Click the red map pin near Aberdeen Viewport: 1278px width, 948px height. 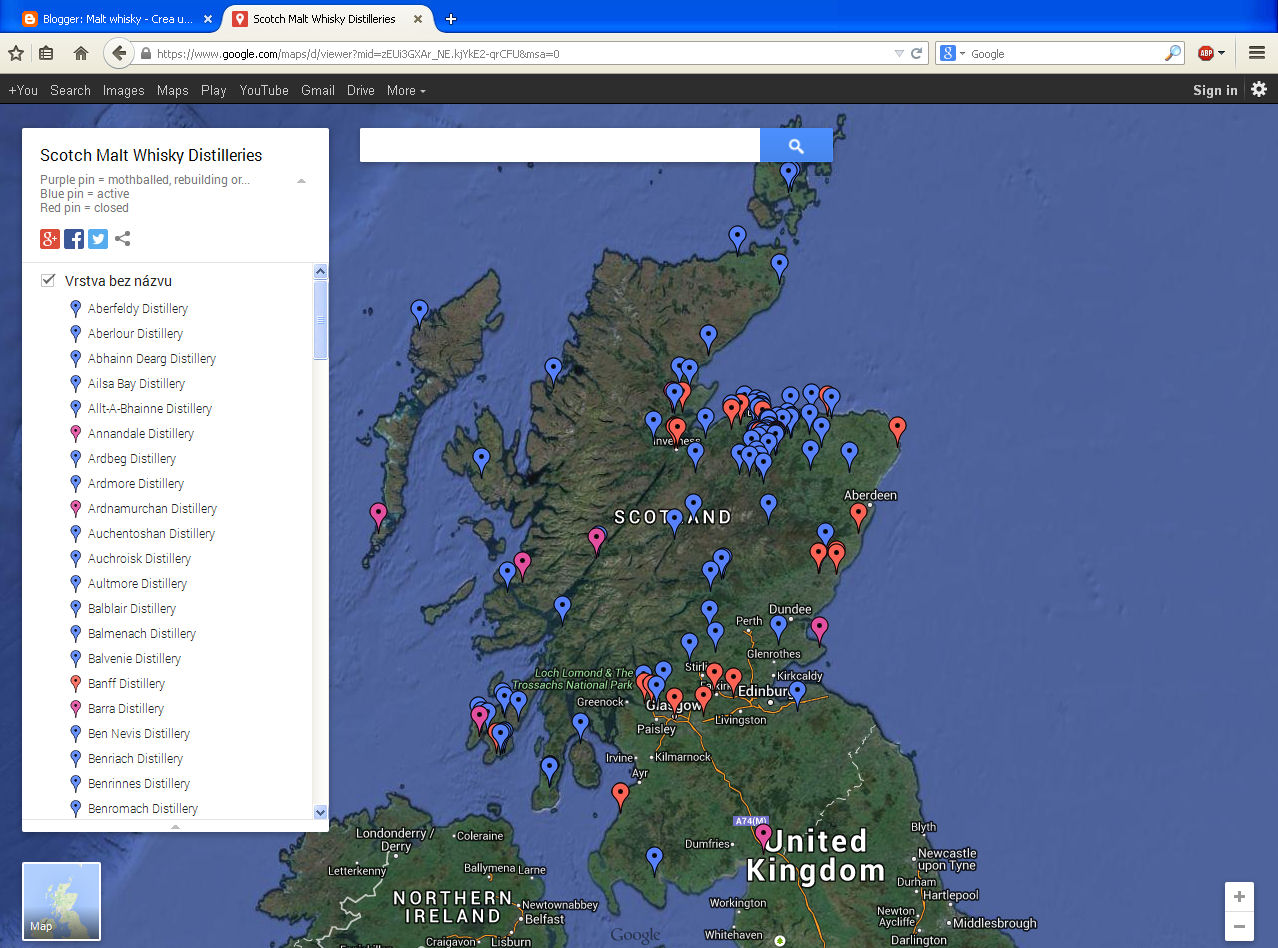click(x=858, y=515)
